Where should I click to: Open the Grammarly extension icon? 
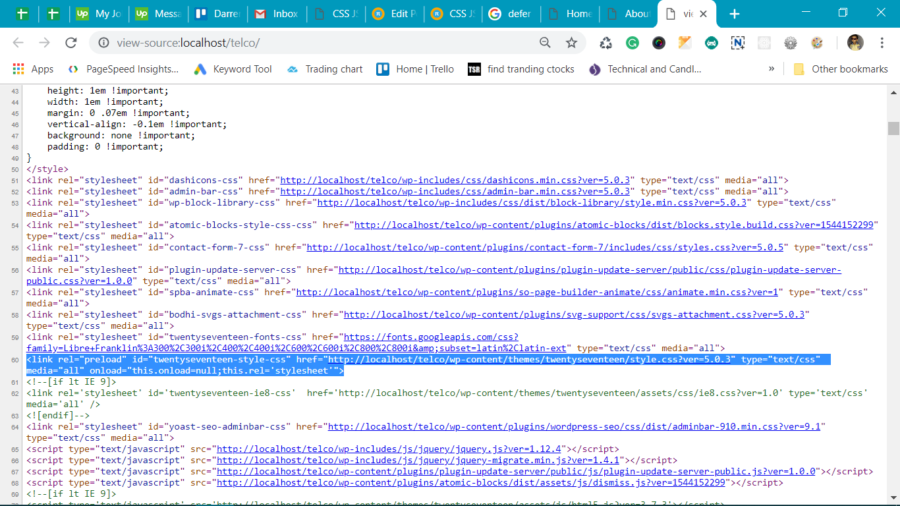[x=633, y=43]
